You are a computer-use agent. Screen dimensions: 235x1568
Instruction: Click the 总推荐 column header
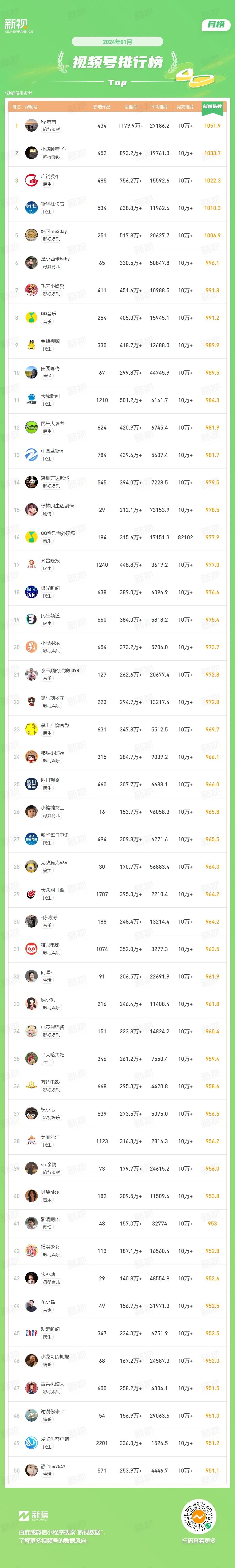pyautogui.click(x=131, y=107)
